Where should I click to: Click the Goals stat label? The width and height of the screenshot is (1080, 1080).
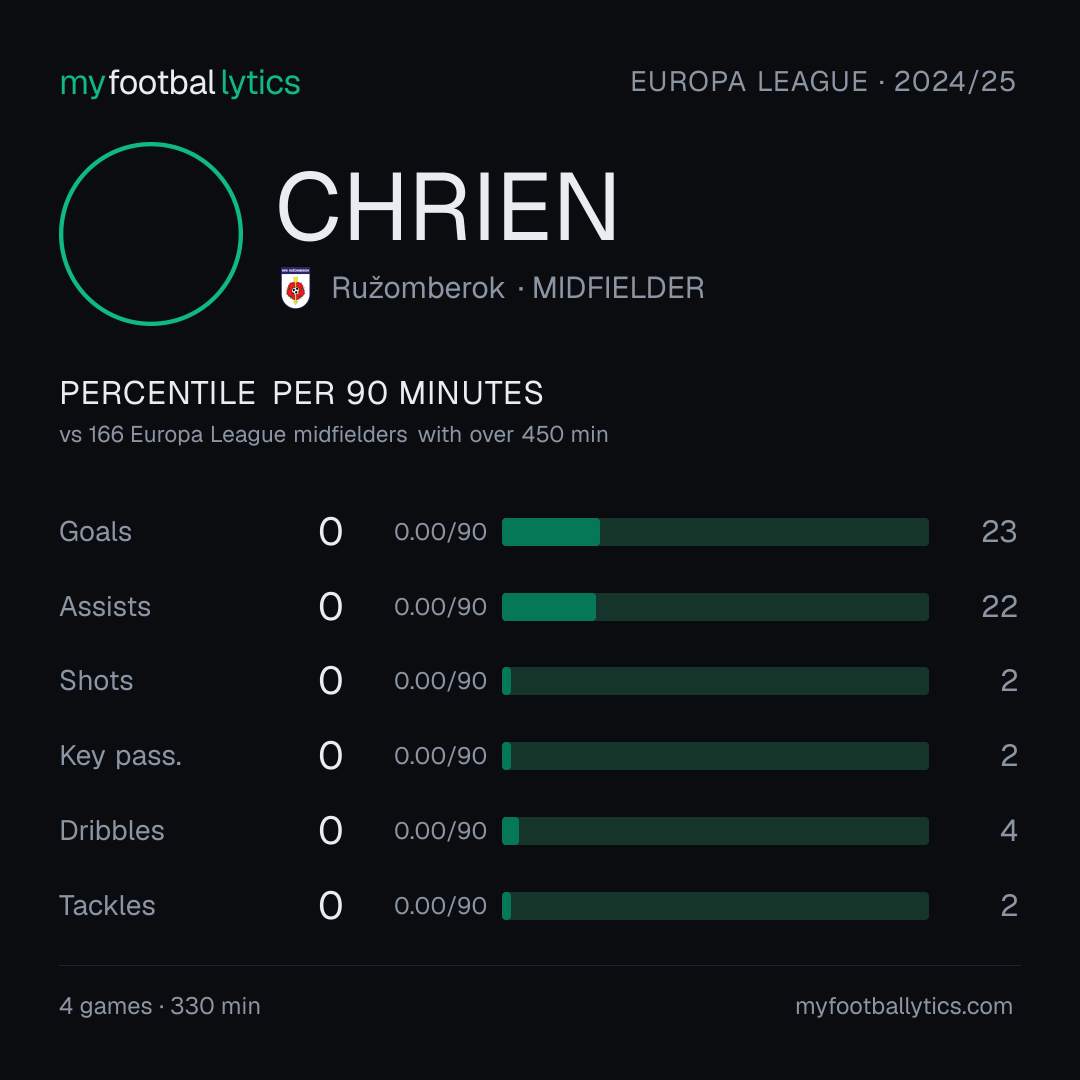(96, 532)
